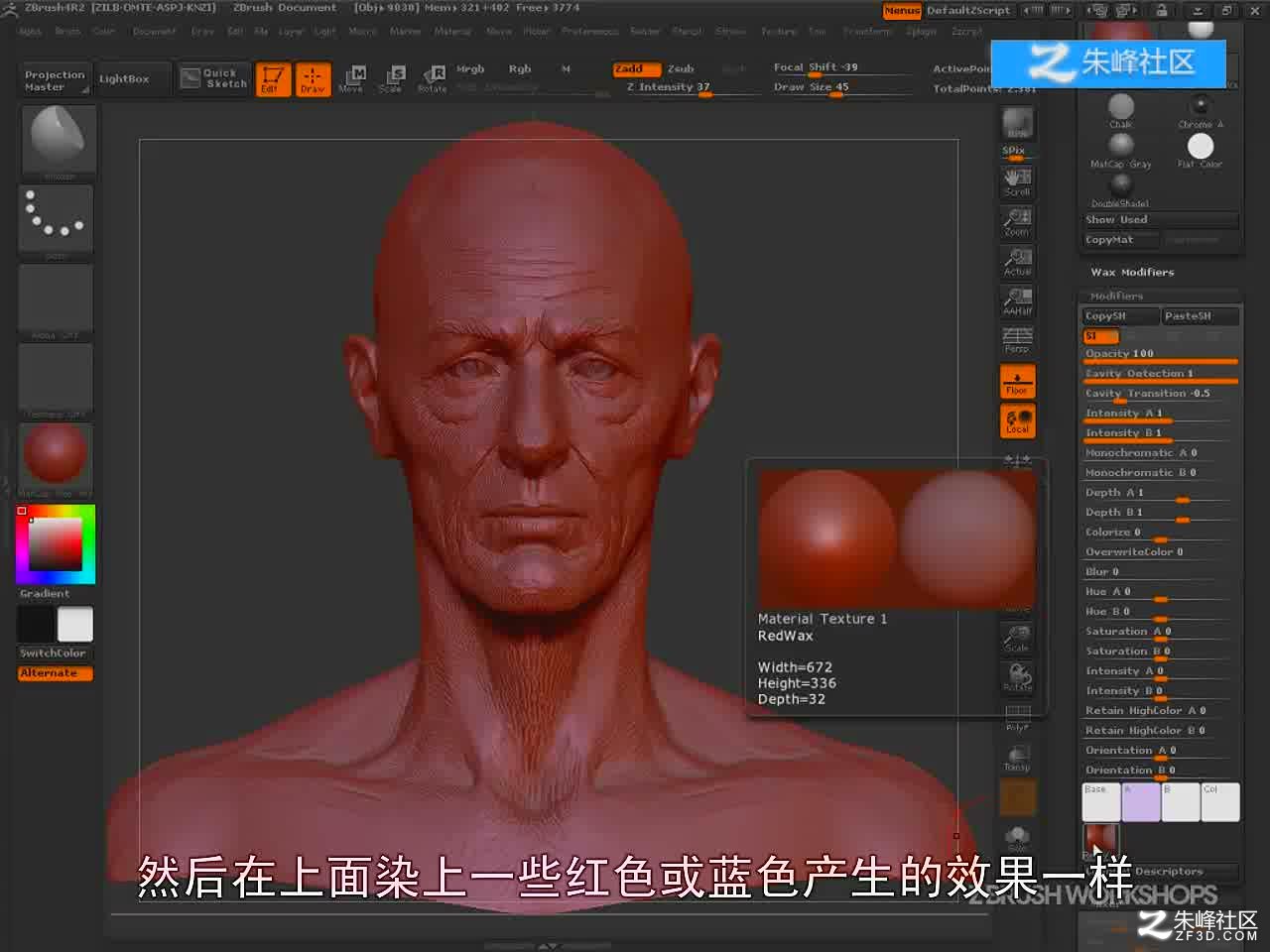Open the red MatCap material selector
Screen dimensions: 1270x952
tap(57, 457)
